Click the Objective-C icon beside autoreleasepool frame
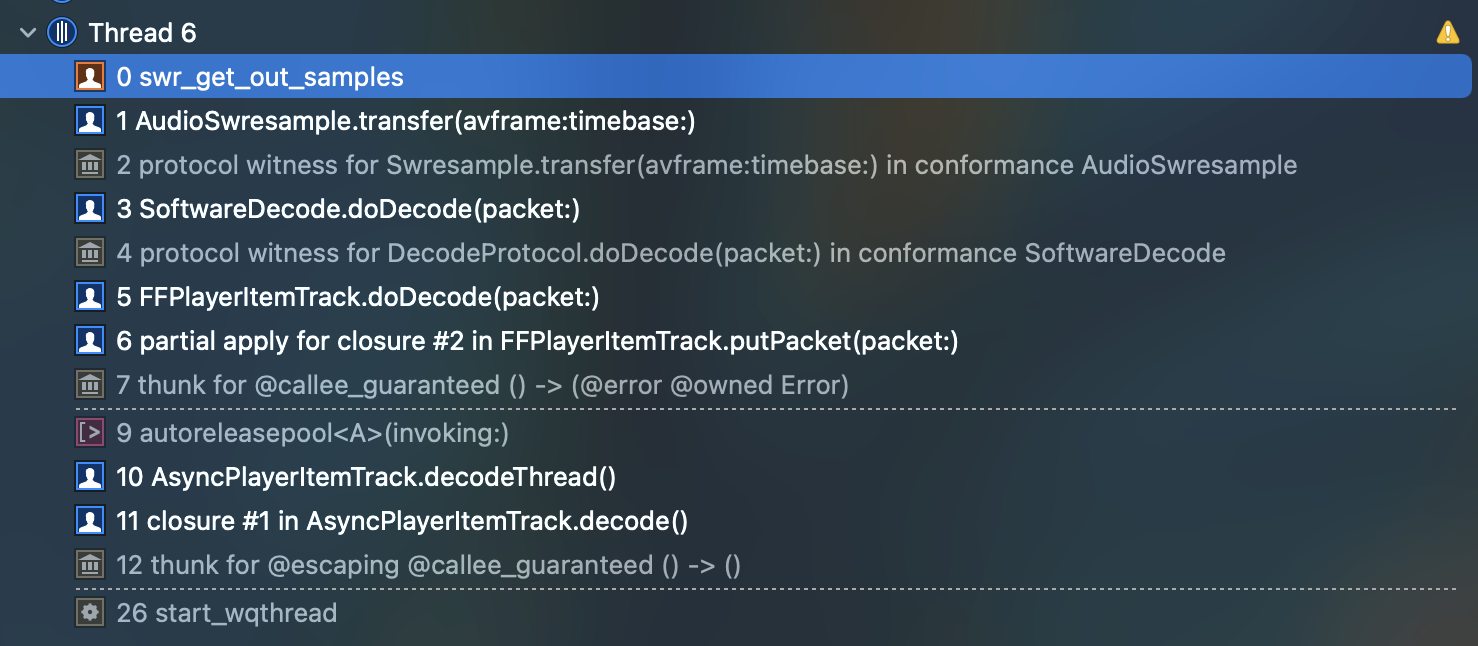The width and height of the screenshot is (1478, 646). [90, 431]
